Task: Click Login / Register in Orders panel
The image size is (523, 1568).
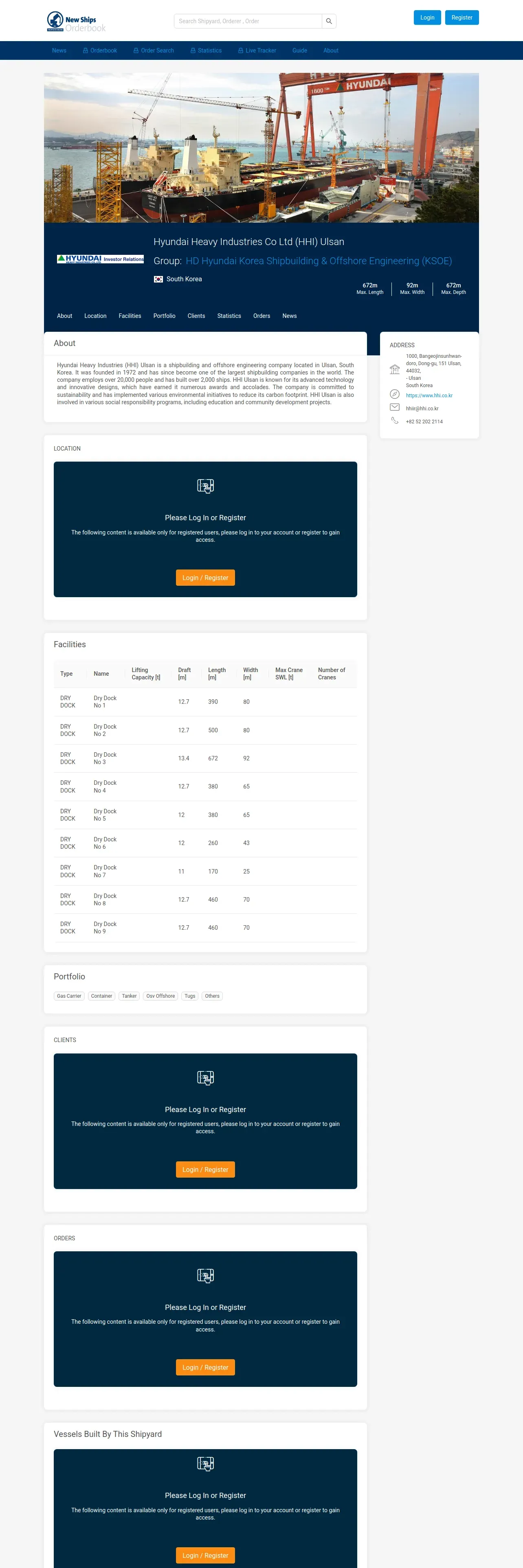Action: pos(205,1367)
